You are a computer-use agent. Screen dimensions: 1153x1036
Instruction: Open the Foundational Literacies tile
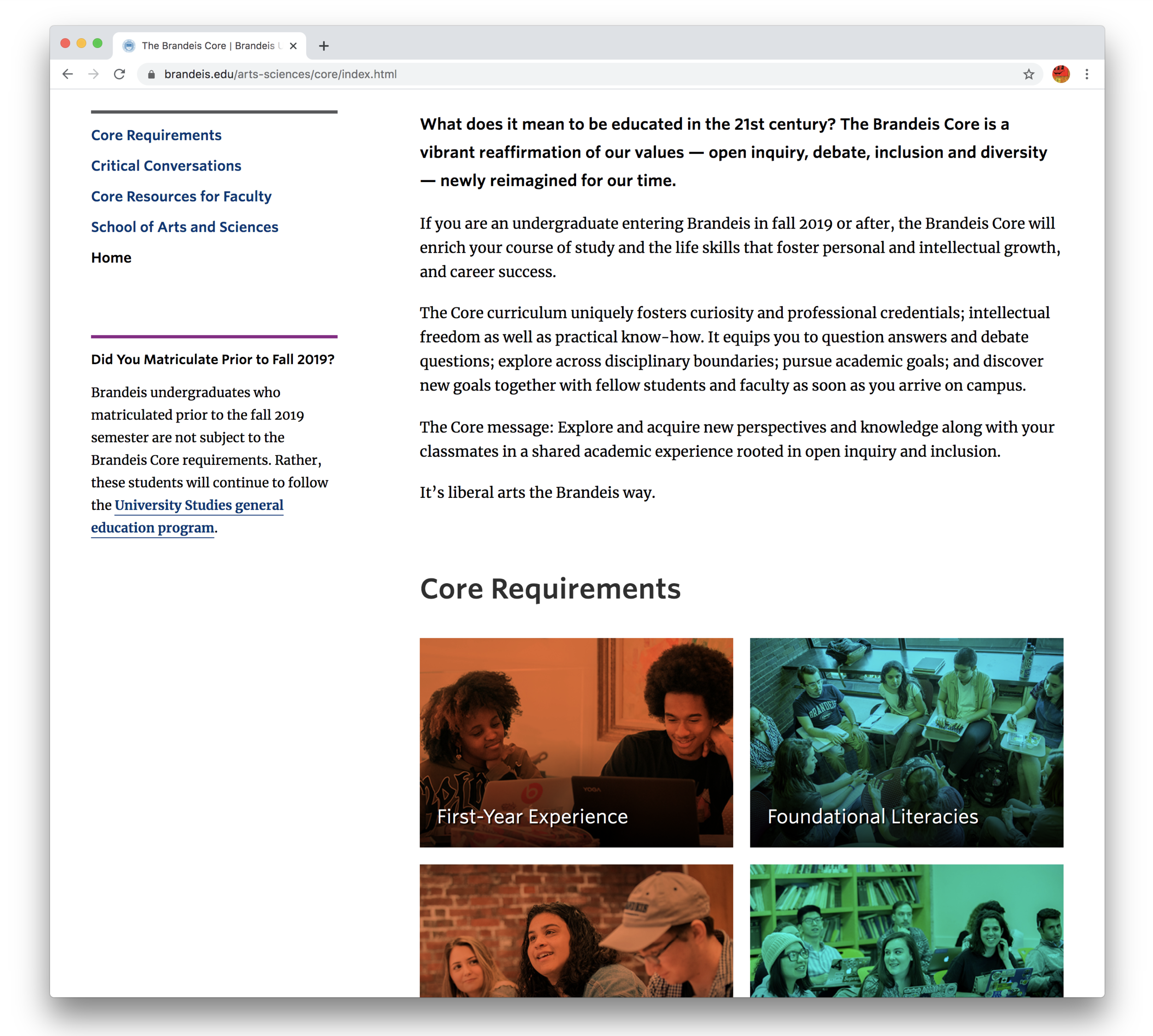click(906, 742)
